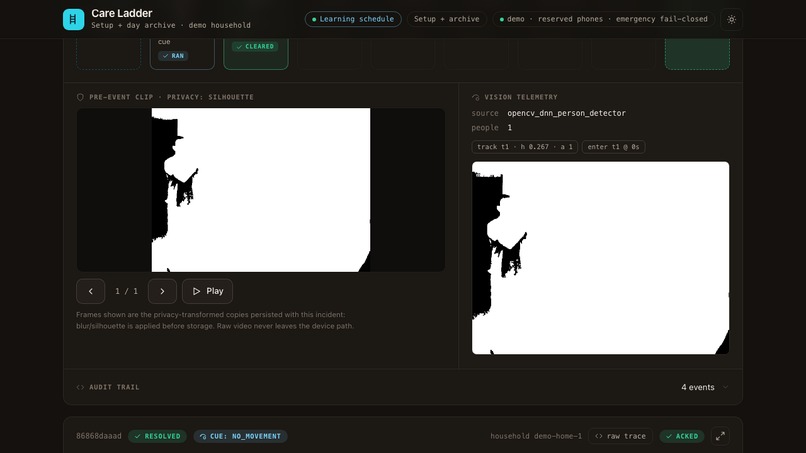This screenshot has width=806, height=453.
Task: Click the track t1 telemetry chip
Action: [524, 147]
